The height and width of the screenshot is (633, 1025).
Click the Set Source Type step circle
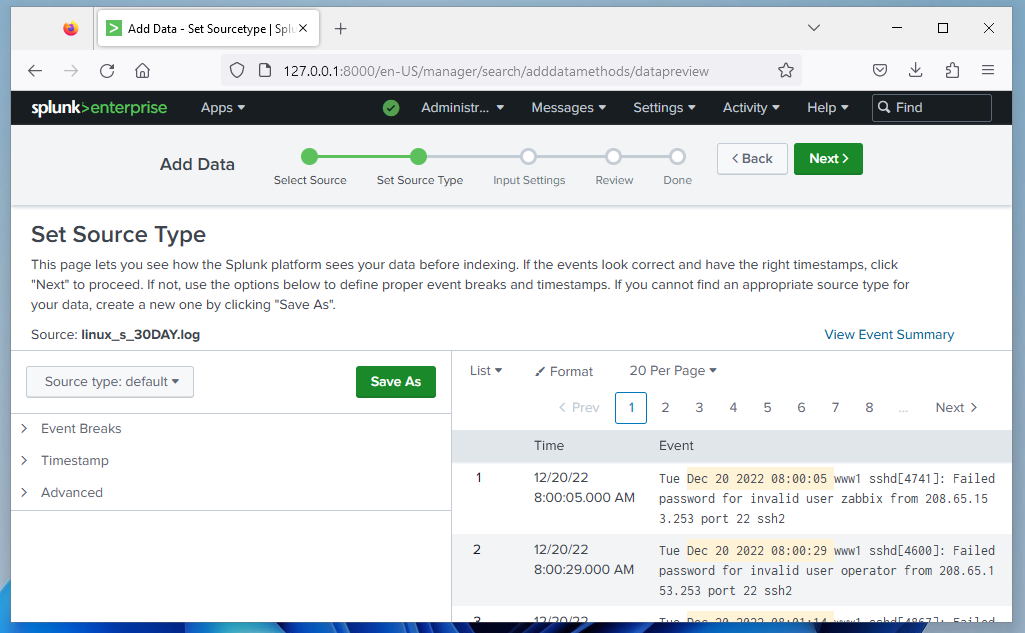click(x=418, y=157)
